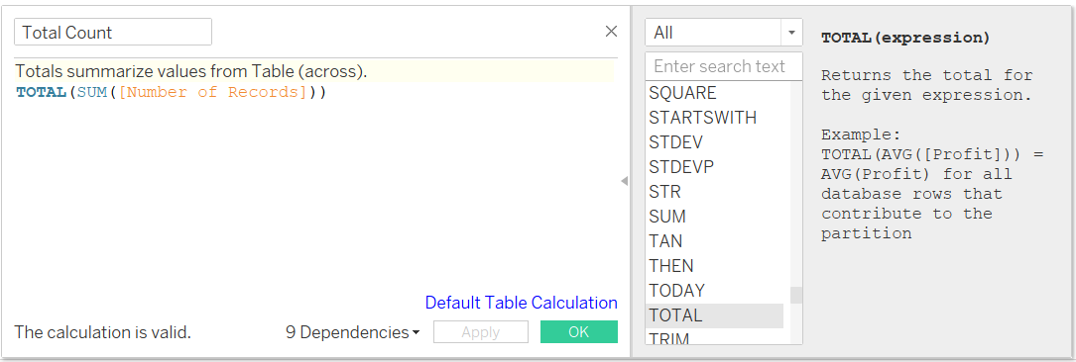The width and height of the screenshot is (1076, 362).
Task: Collapse the function panel with the arrow
Action: (x=624, y=181)
